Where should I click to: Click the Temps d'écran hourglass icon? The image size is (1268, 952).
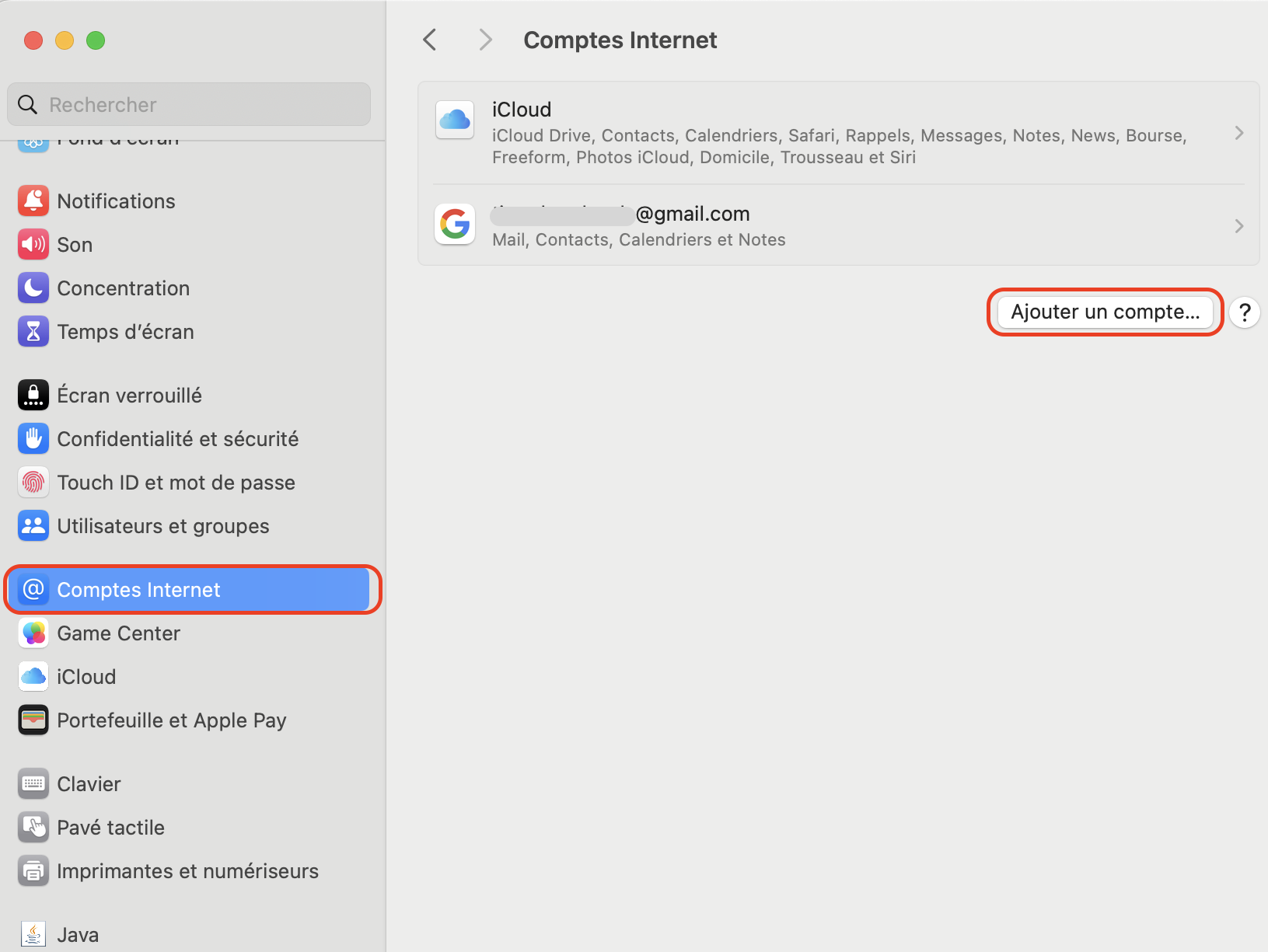click(33, 332)
